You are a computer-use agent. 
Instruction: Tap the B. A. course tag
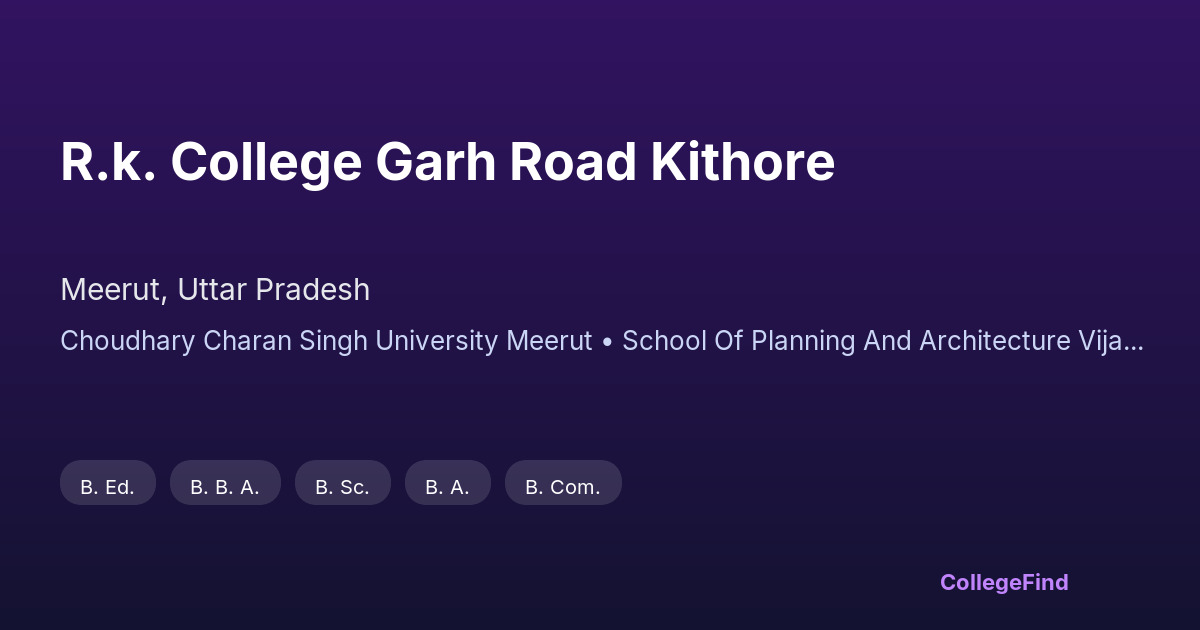click(x=447, y=487)
